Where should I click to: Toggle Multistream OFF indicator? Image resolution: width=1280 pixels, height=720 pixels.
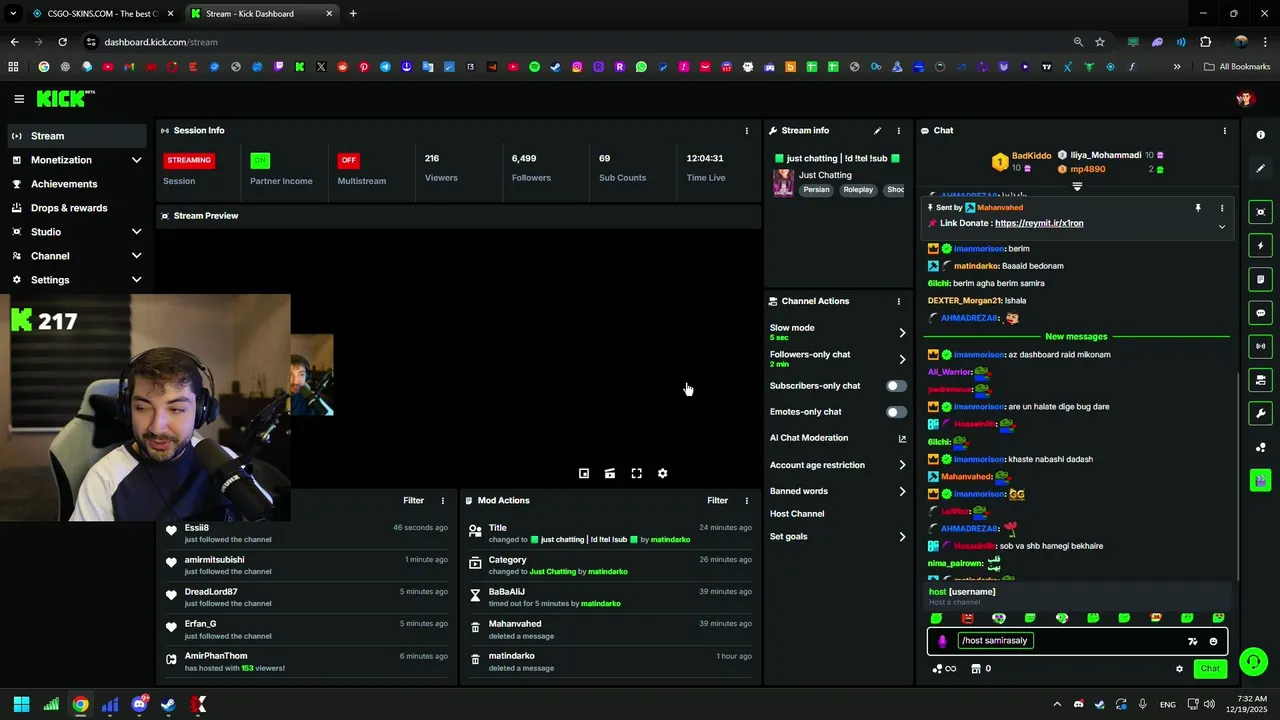pos(348,160)
